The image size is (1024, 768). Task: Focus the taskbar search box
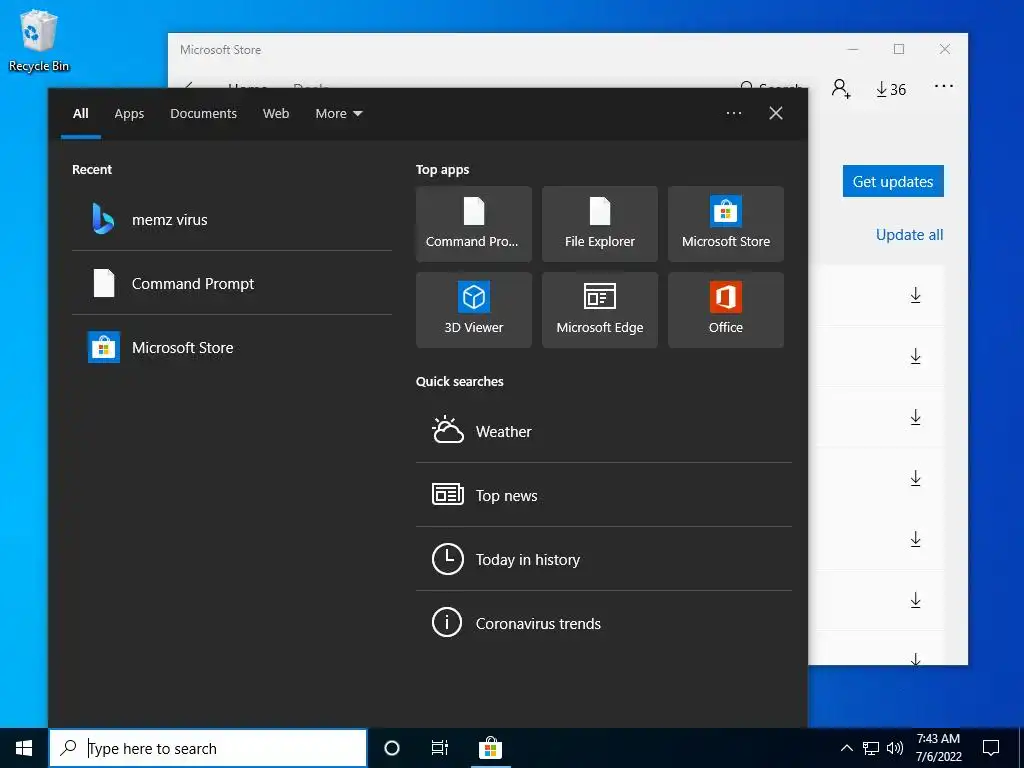208,748
